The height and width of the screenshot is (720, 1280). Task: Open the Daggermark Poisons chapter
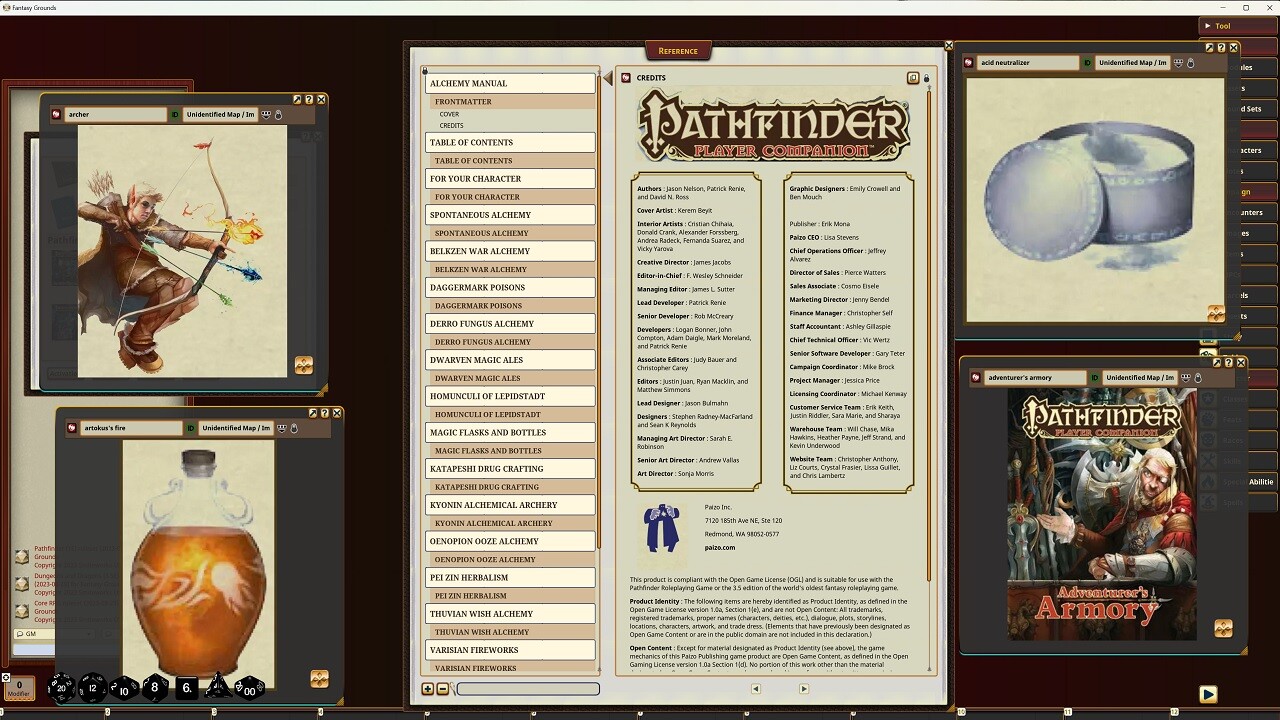pyautogui.click(x=510, y=288)
